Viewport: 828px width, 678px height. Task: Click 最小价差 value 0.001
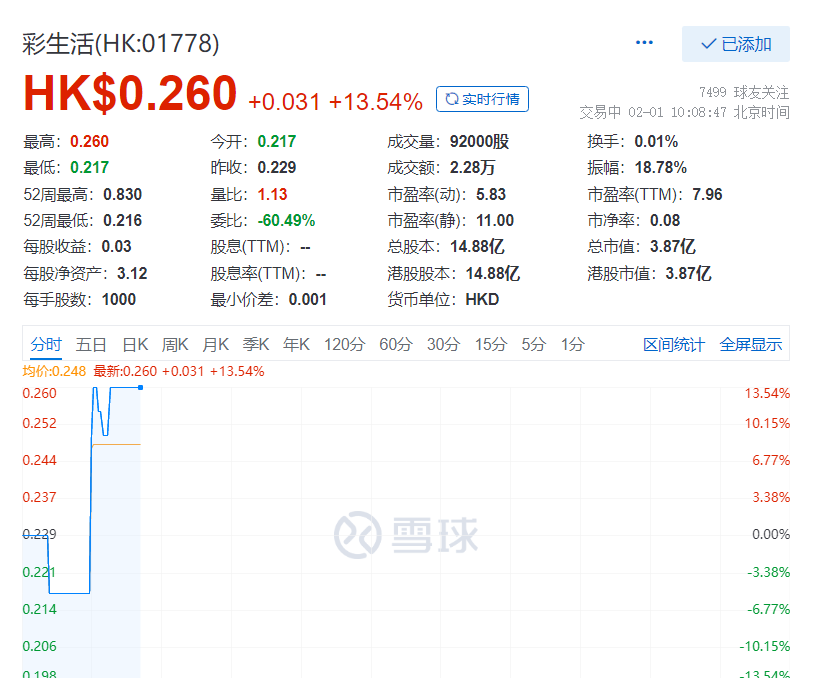307,299
